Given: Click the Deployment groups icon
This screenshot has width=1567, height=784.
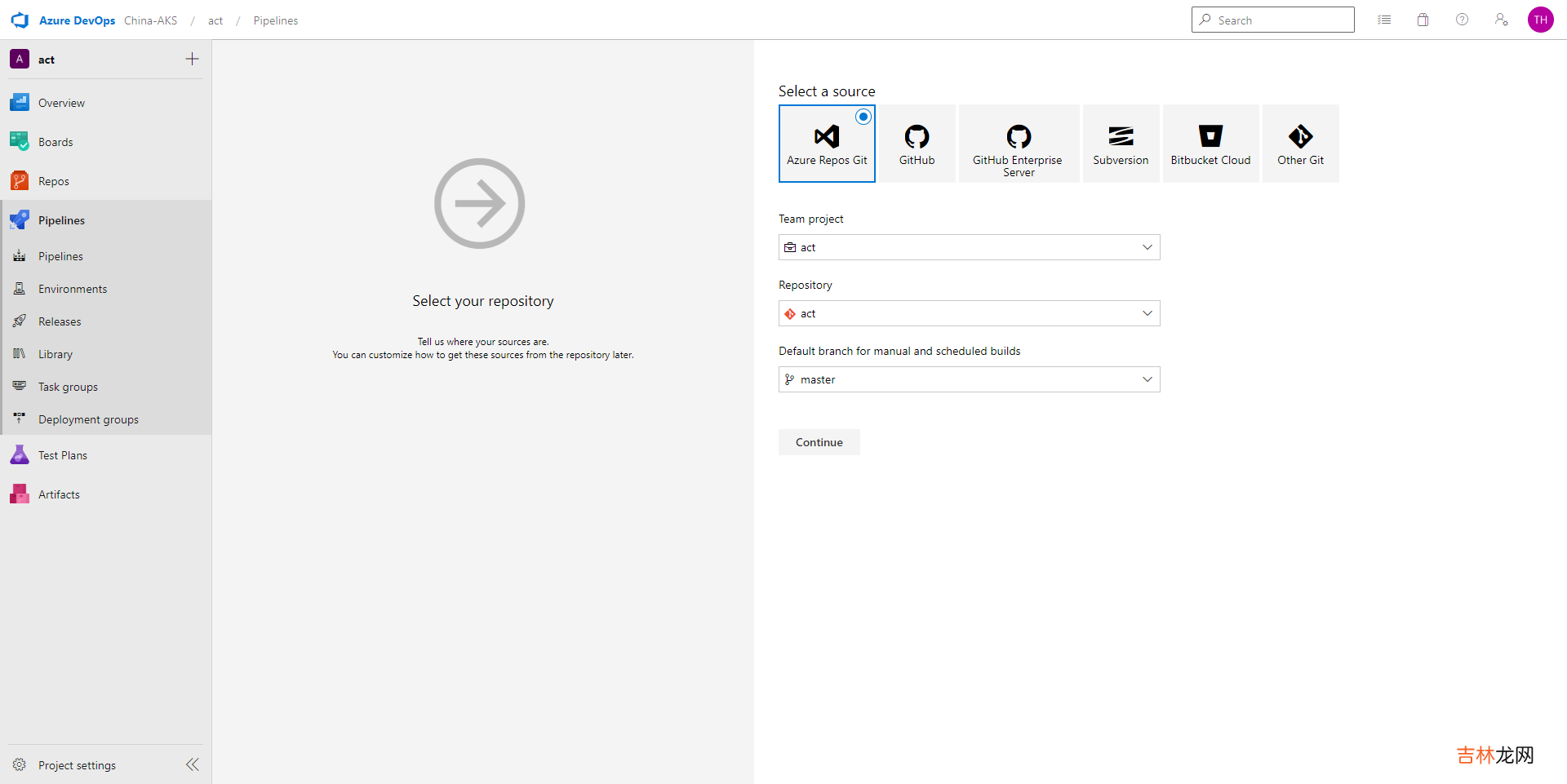Looking at the screenshot, I should (20, 419).
